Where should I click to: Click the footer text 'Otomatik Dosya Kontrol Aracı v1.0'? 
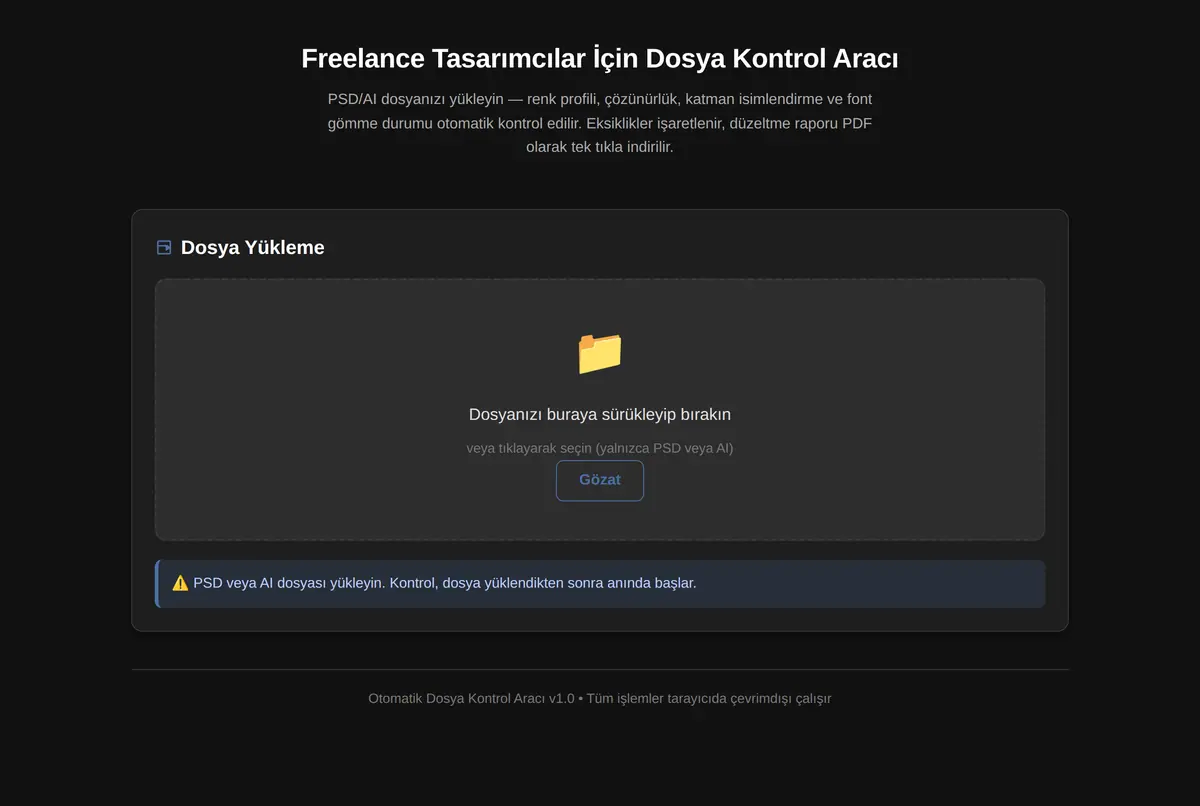[x=471, y=698]
